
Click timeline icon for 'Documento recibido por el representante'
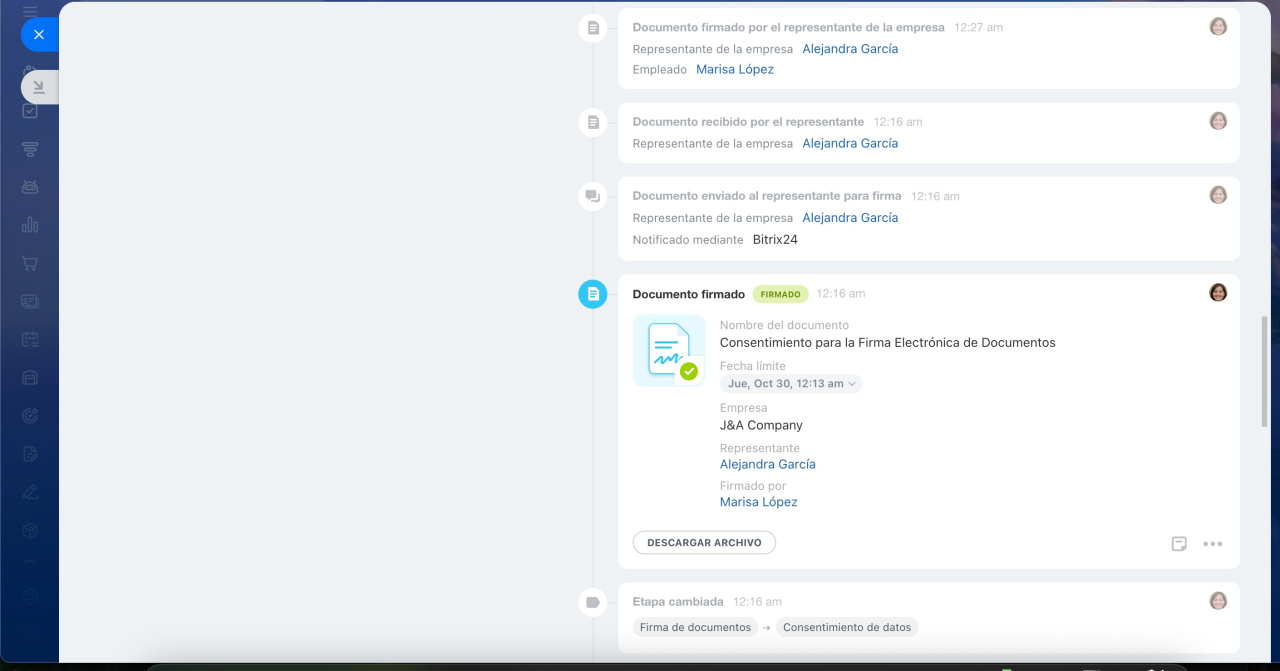coord(593,122)
